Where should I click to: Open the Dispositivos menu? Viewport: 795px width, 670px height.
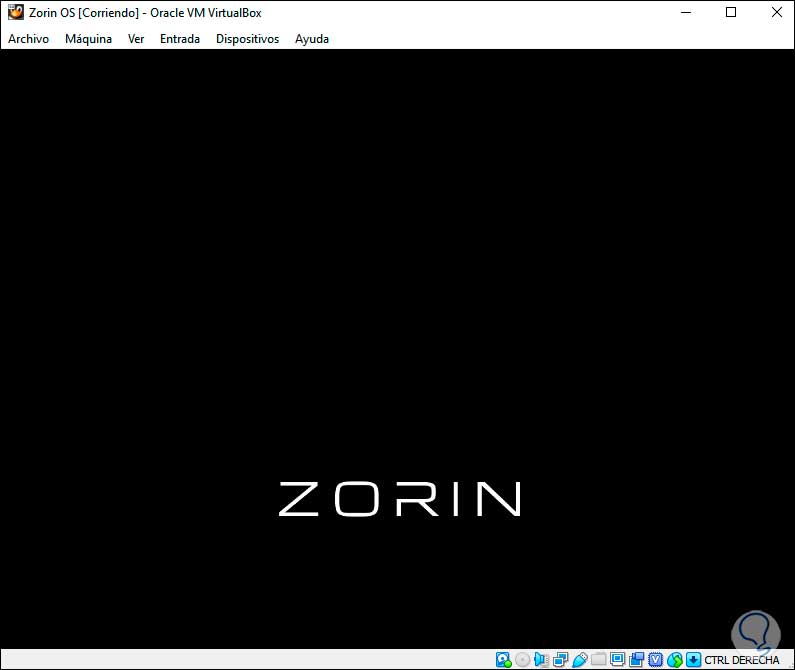click(x=247, y=39)
